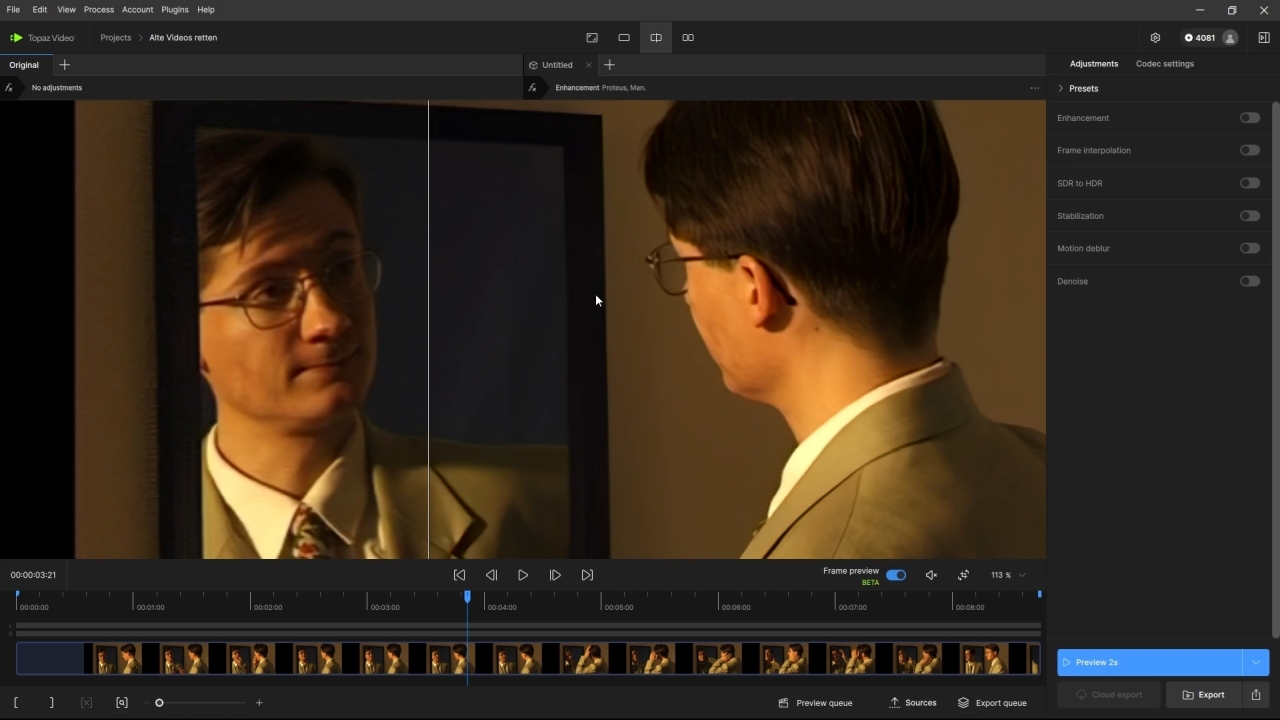Click the zoom-to-selection timeline icon
The width and height of the screenshot is (1280, 720).
(122, 703)
